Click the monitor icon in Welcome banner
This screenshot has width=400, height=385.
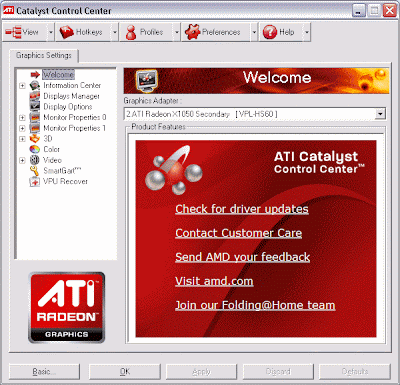(x=147, y=81)
